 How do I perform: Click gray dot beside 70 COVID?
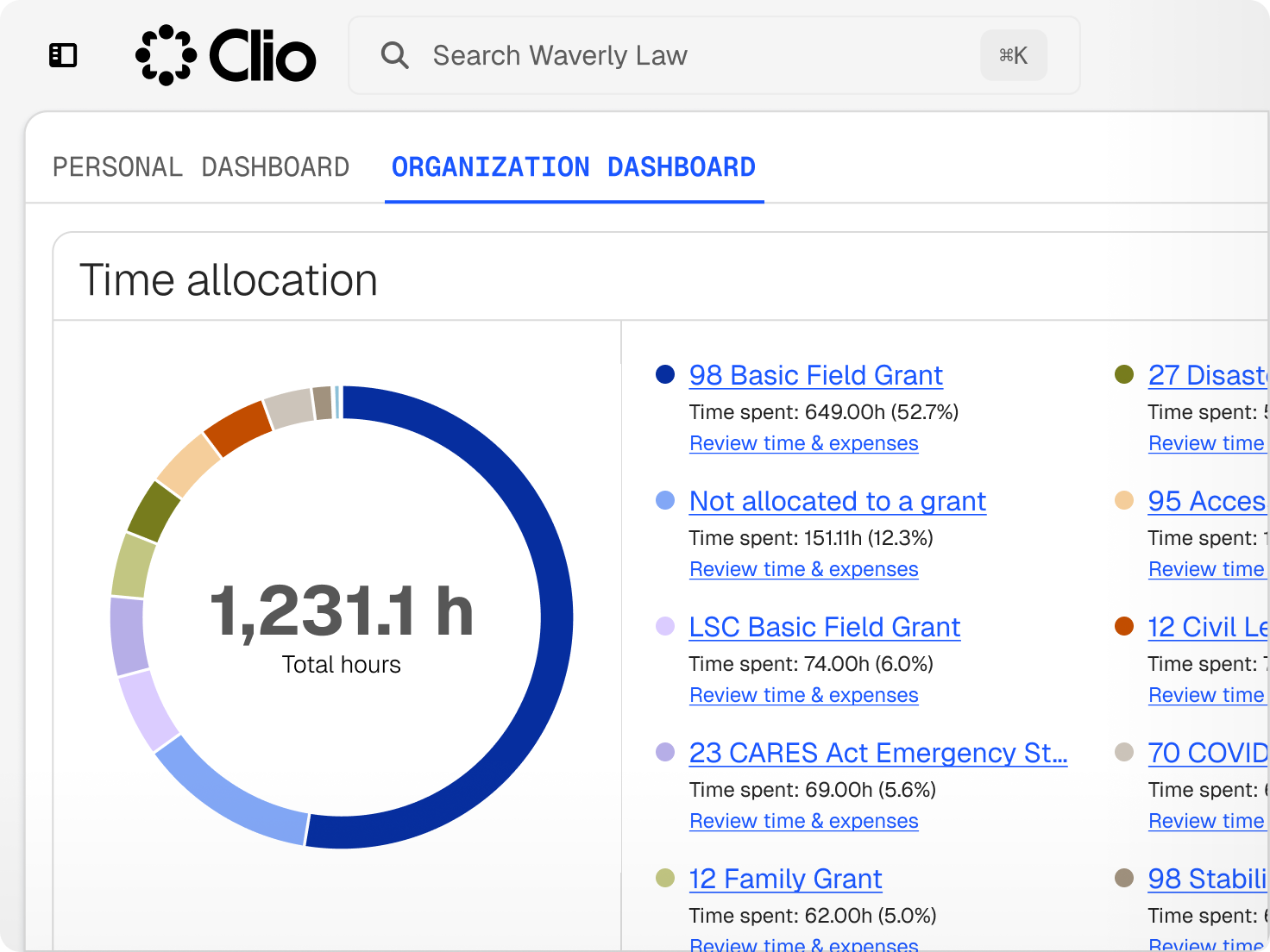[x=1124, y=752]
